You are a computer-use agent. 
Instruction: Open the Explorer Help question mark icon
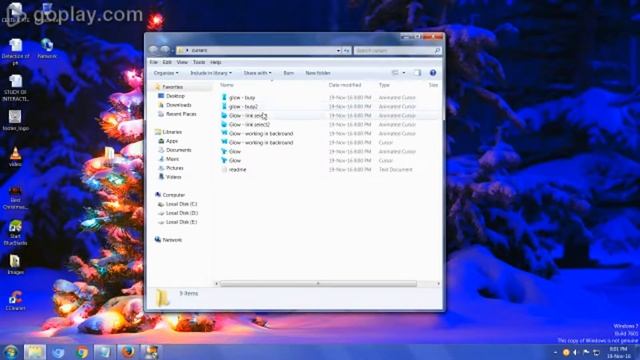coord(433,73)
